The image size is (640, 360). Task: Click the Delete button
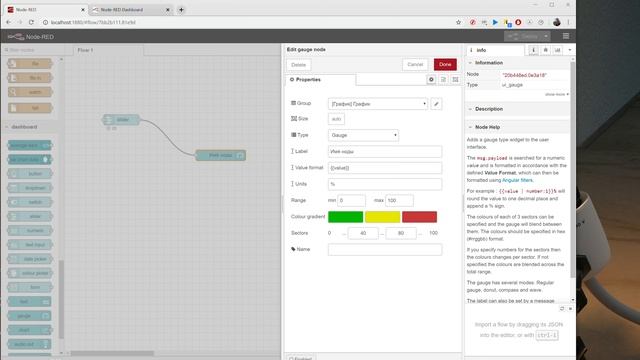tap(298, 65)
